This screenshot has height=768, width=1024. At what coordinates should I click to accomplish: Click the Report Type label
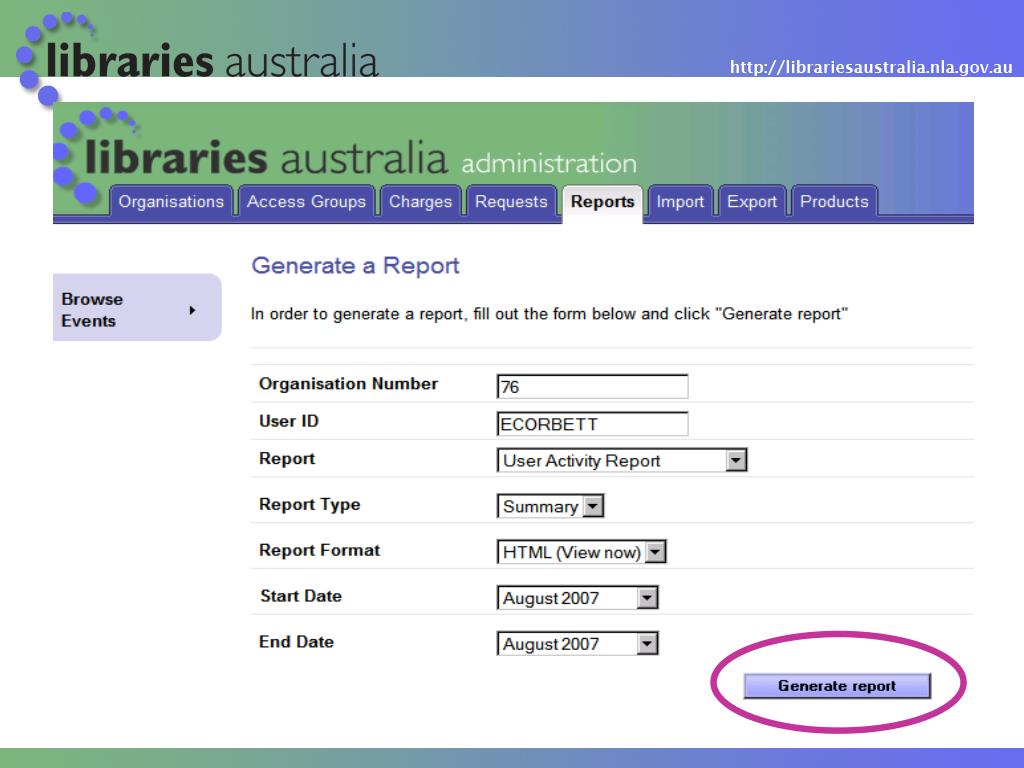click(310, 505)
